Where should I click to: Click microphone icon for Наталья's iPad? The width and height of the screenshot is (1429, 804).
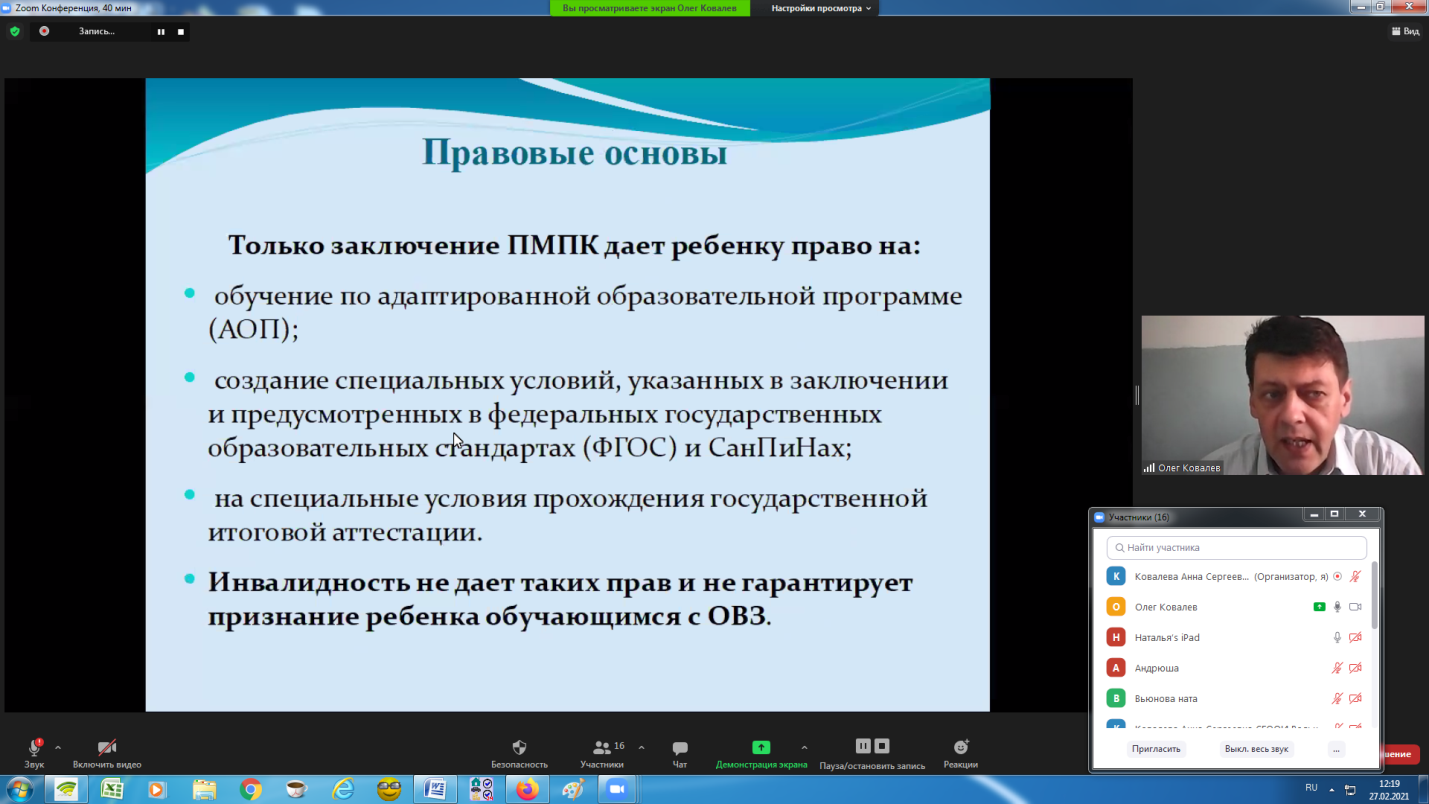tap(1337, 637)
